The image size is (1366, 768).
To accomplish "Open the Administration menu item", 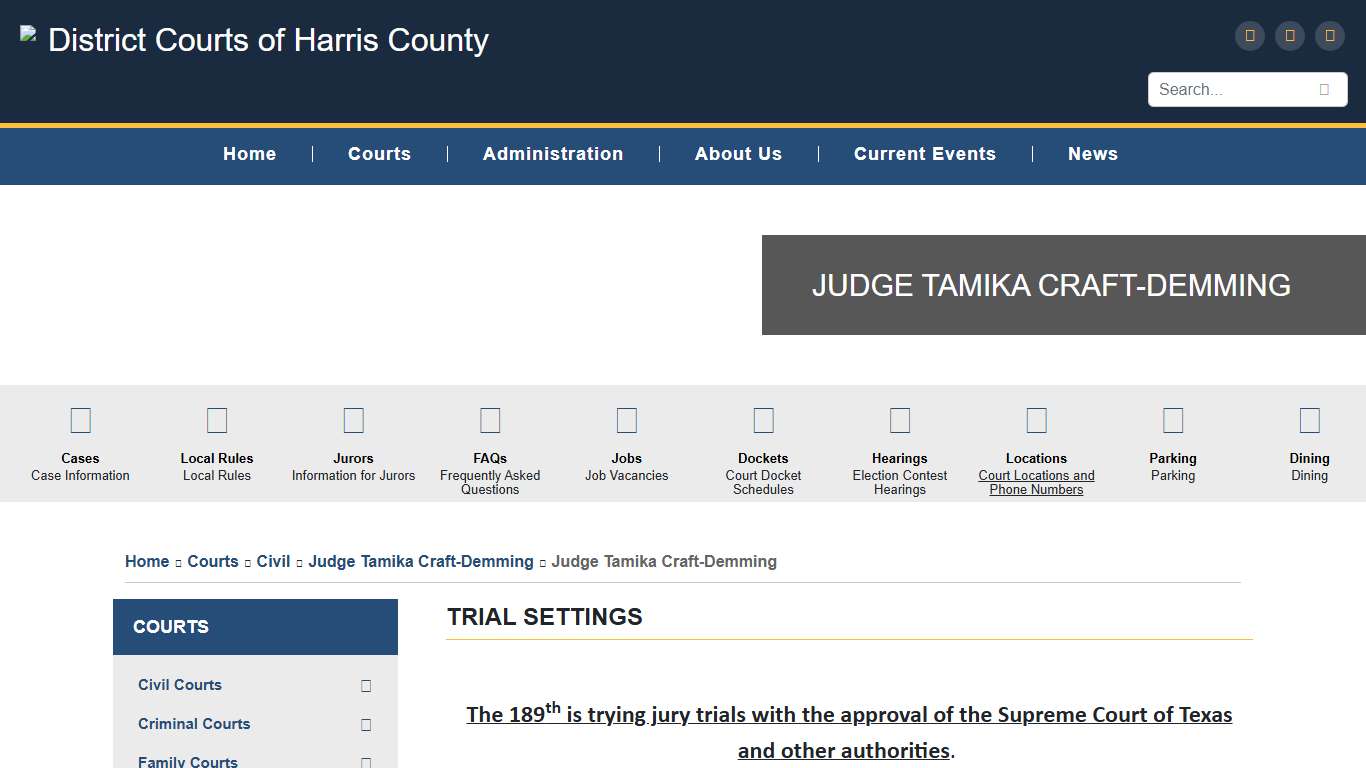I will [x=553, y=154].
